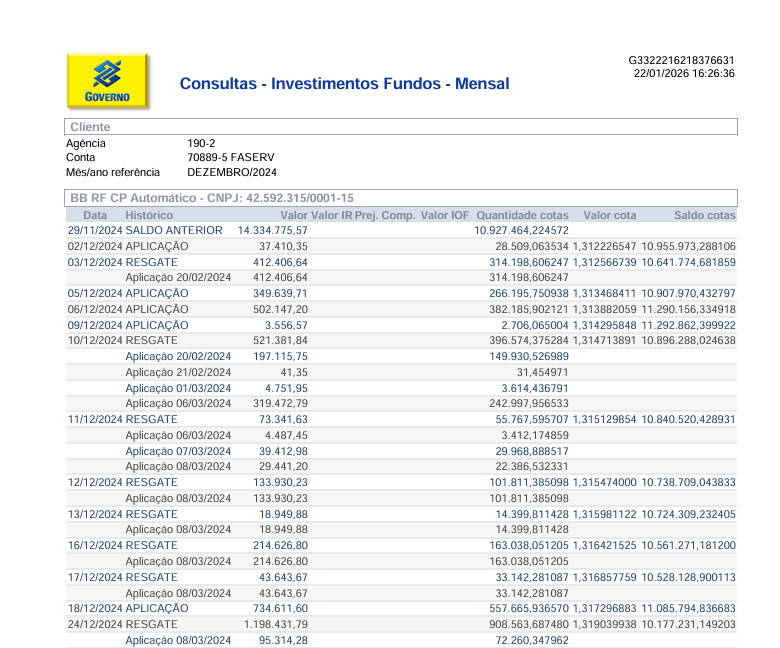Select saldo cotas 10.561.271,181200
Screen dimensions: 780x648
[x=688, y=546]
